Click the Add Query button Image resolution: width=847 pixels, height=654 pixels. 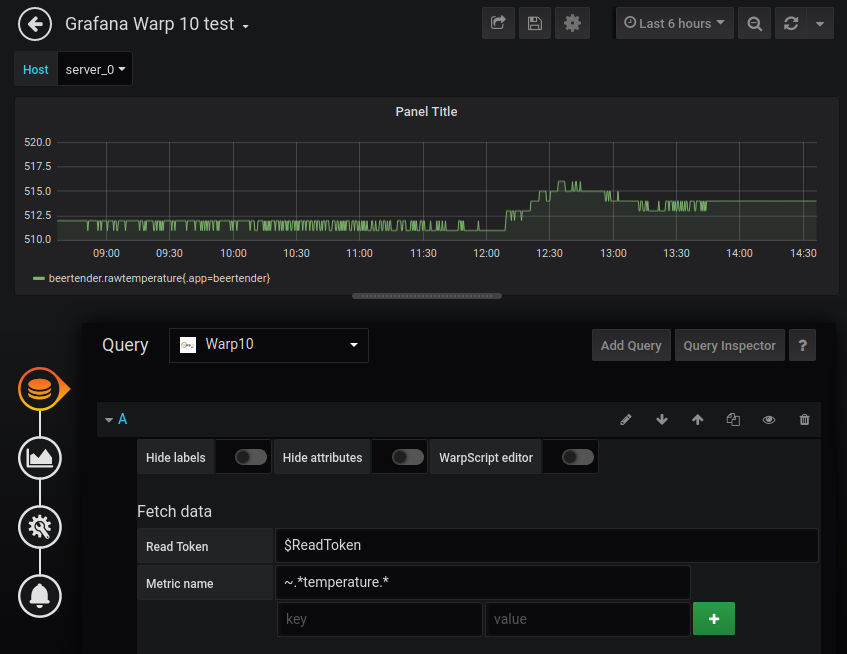(x=631, y=345)
